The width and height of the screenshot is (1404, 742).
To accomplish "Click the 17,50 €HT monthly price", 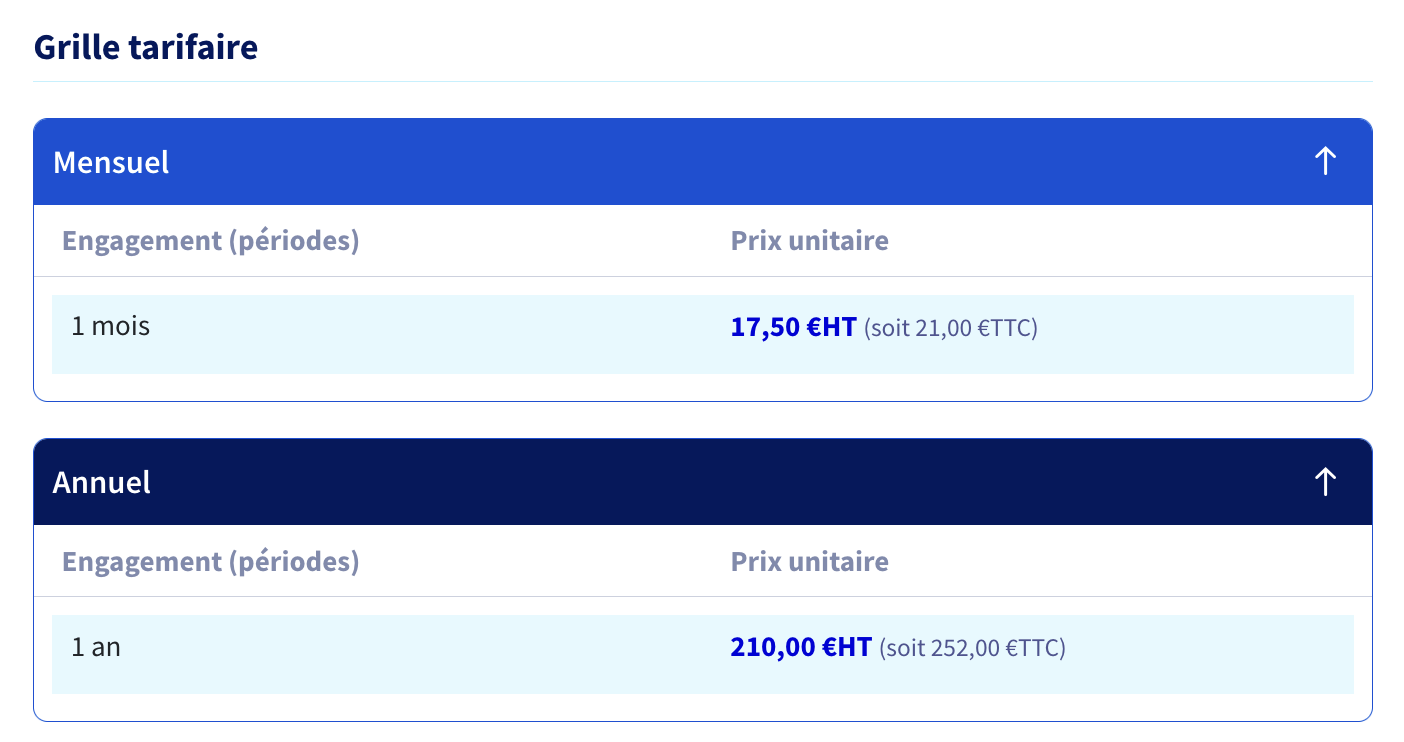I will [794, 327].
